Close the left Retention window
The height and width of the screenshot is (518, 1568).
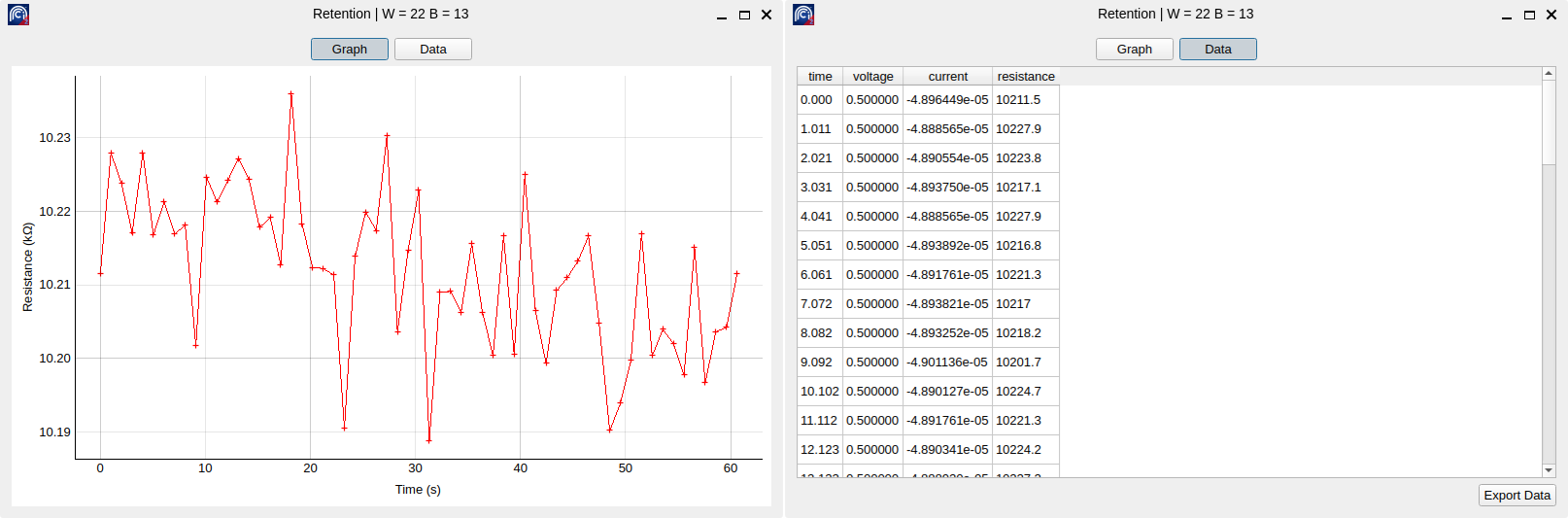767,15
